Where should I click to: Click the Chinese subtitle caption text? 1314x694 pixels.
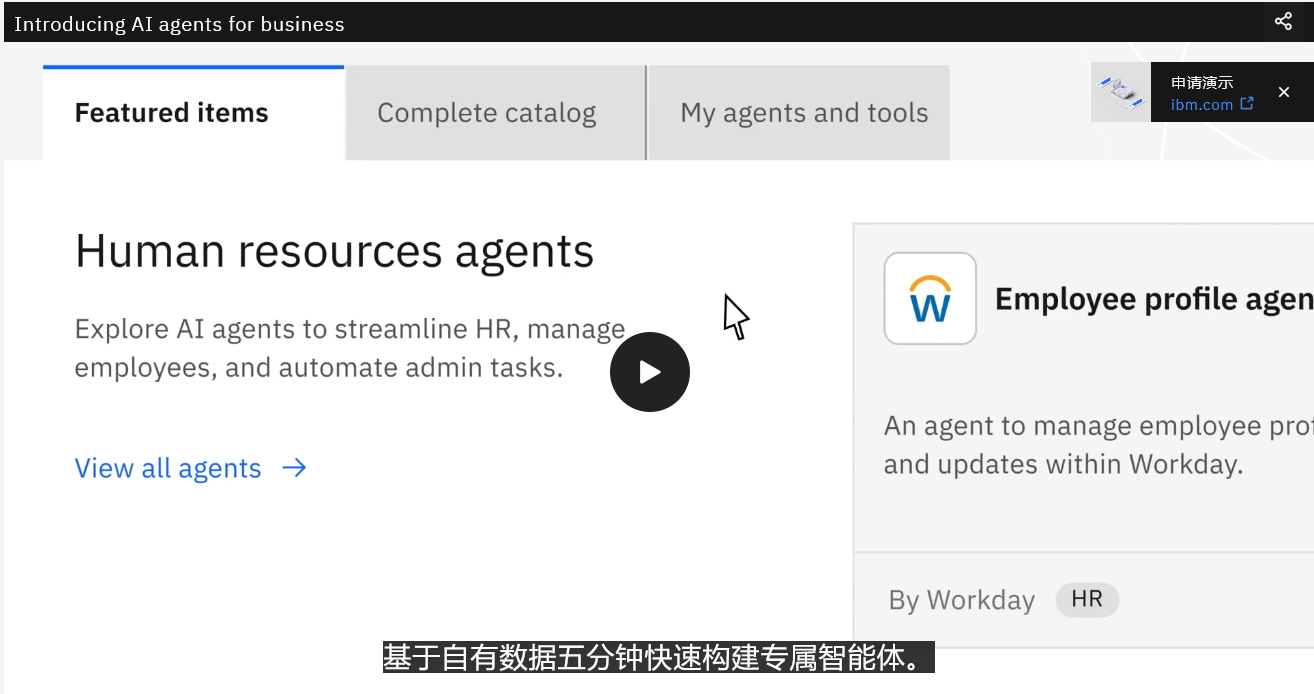pos(658,658)
